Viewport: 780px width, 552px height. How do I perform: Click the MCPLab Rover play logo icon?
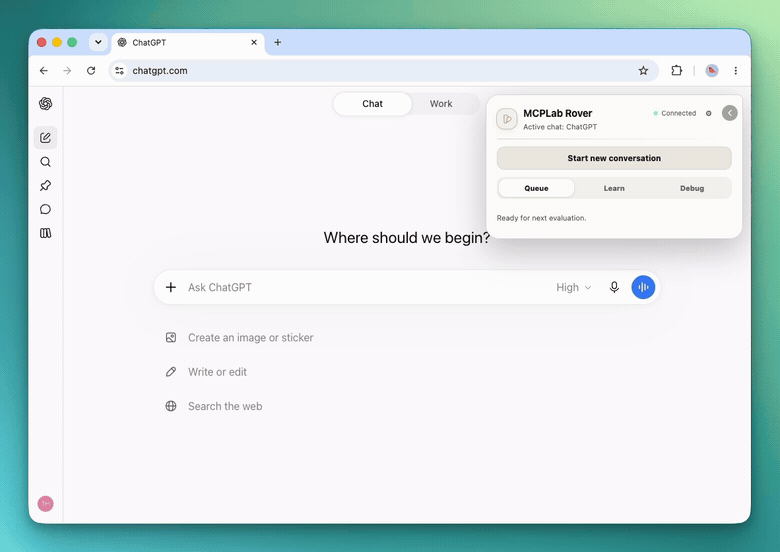tap(507, 119)
